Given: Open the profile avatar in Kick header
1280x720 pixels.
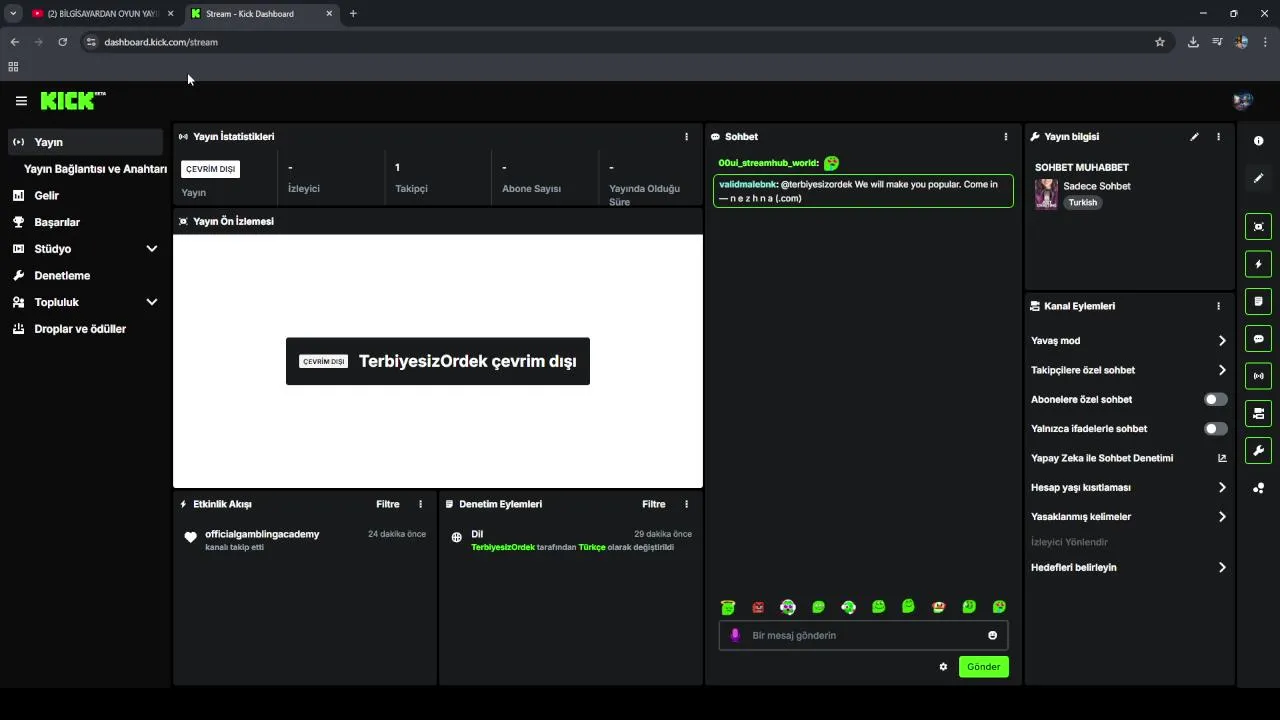Looking at the screenshot, I should (x=1243, y=101).
